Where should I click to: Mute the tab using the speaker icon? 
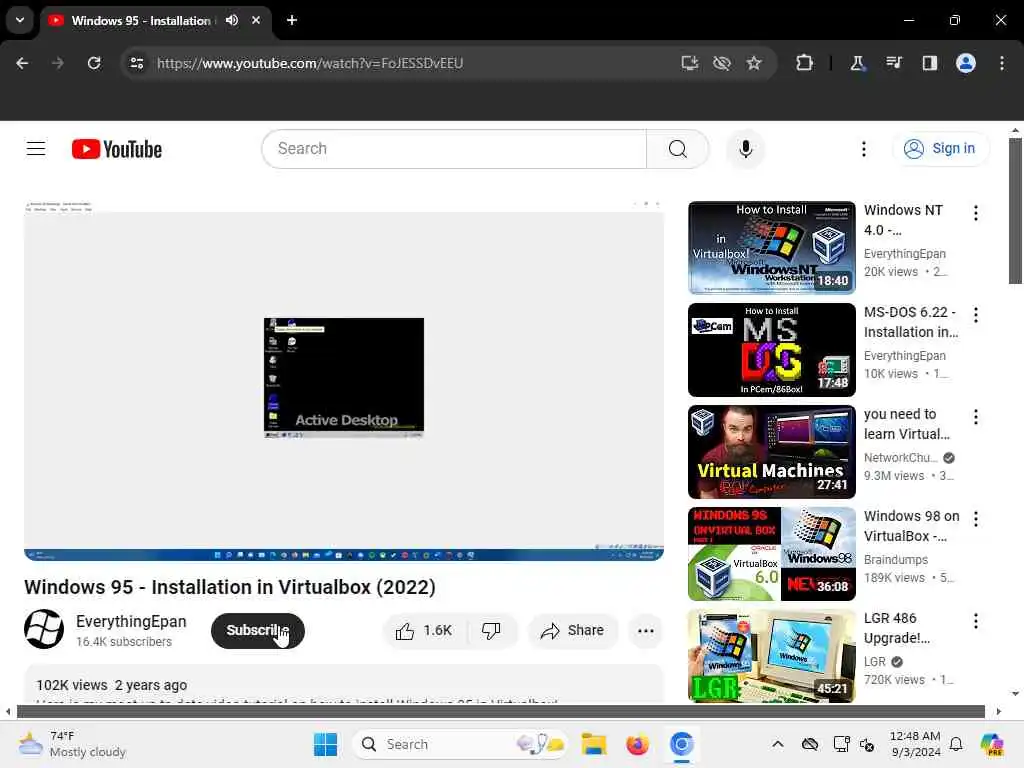tap(232, 20)
